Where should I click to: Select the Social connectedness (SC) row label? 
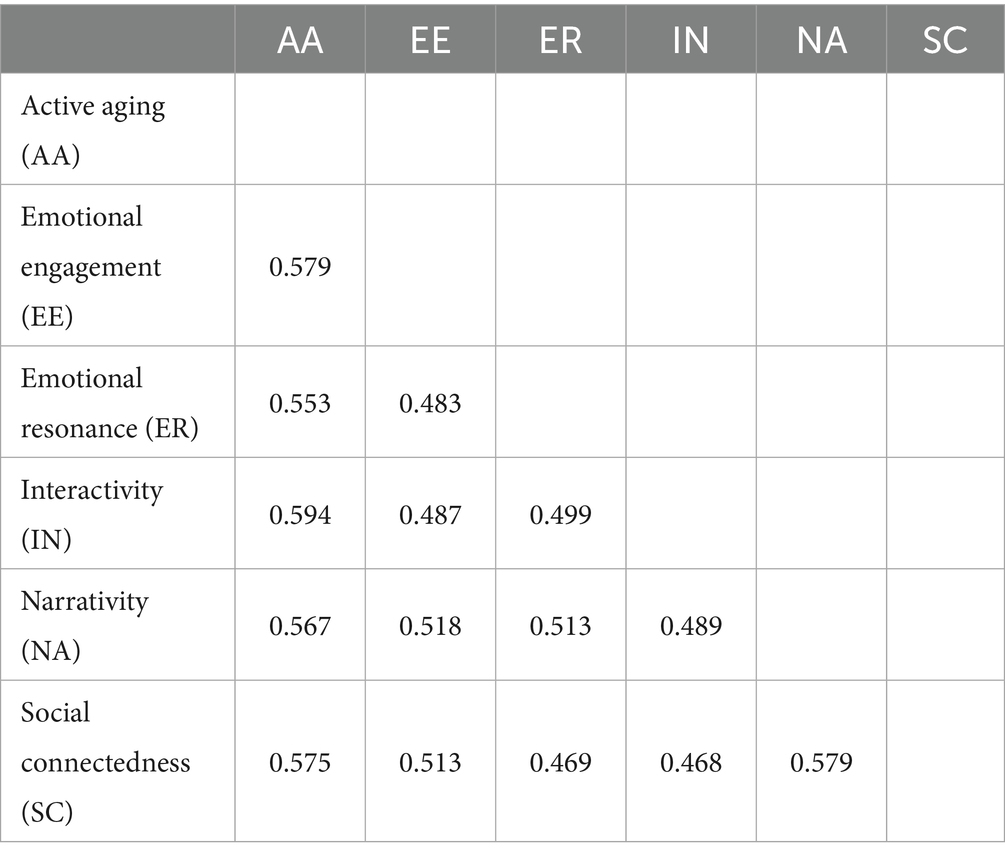click(106, 762)
